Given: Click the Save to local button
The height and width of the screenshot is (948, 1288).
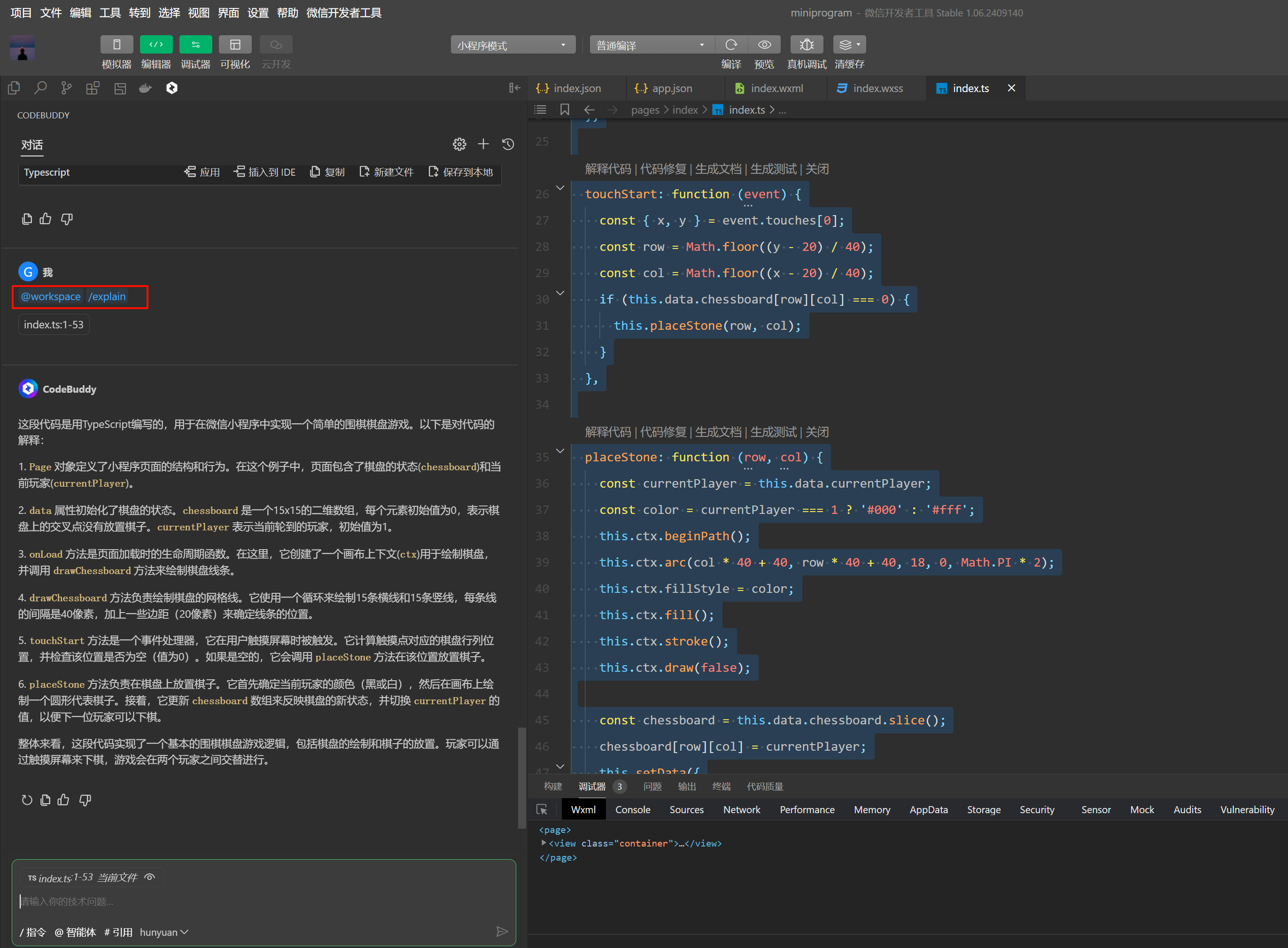Looking at the screenshot, I should click(x=461, y=172).
